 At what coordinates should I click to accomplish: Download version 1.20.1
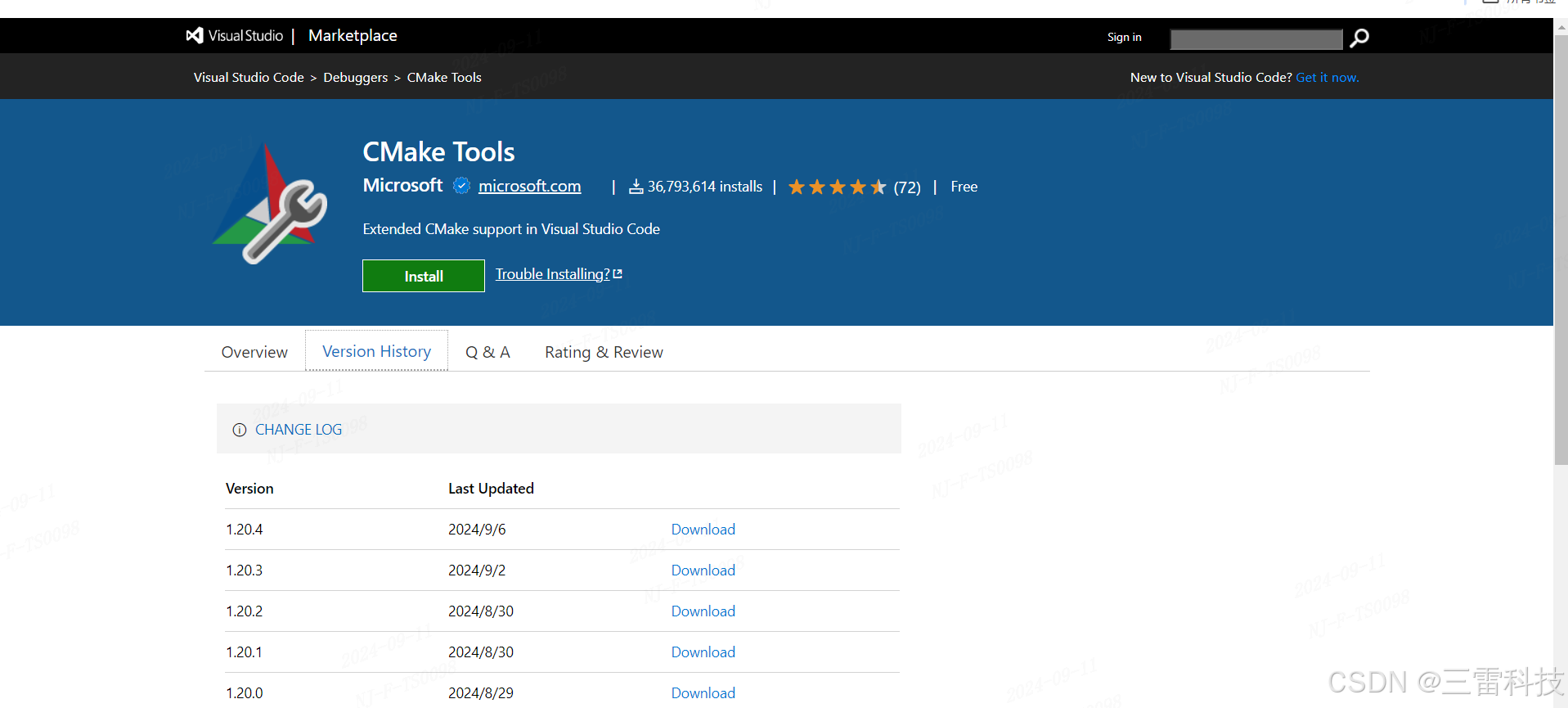pyautogui.click(x=703, y=652)
